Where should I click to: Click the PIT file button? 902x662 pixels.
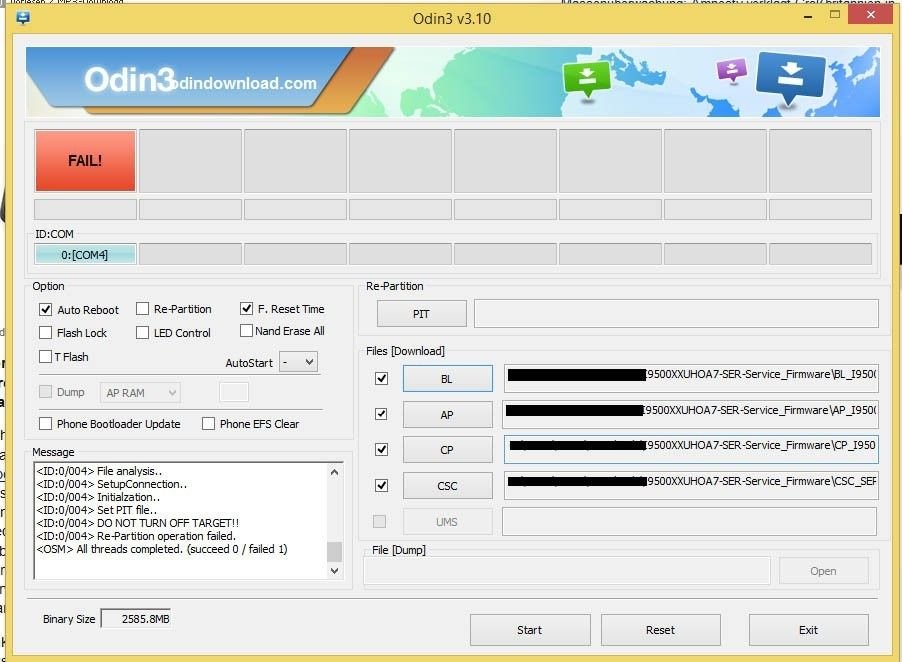pyautogui.click(x=422, y=314)
